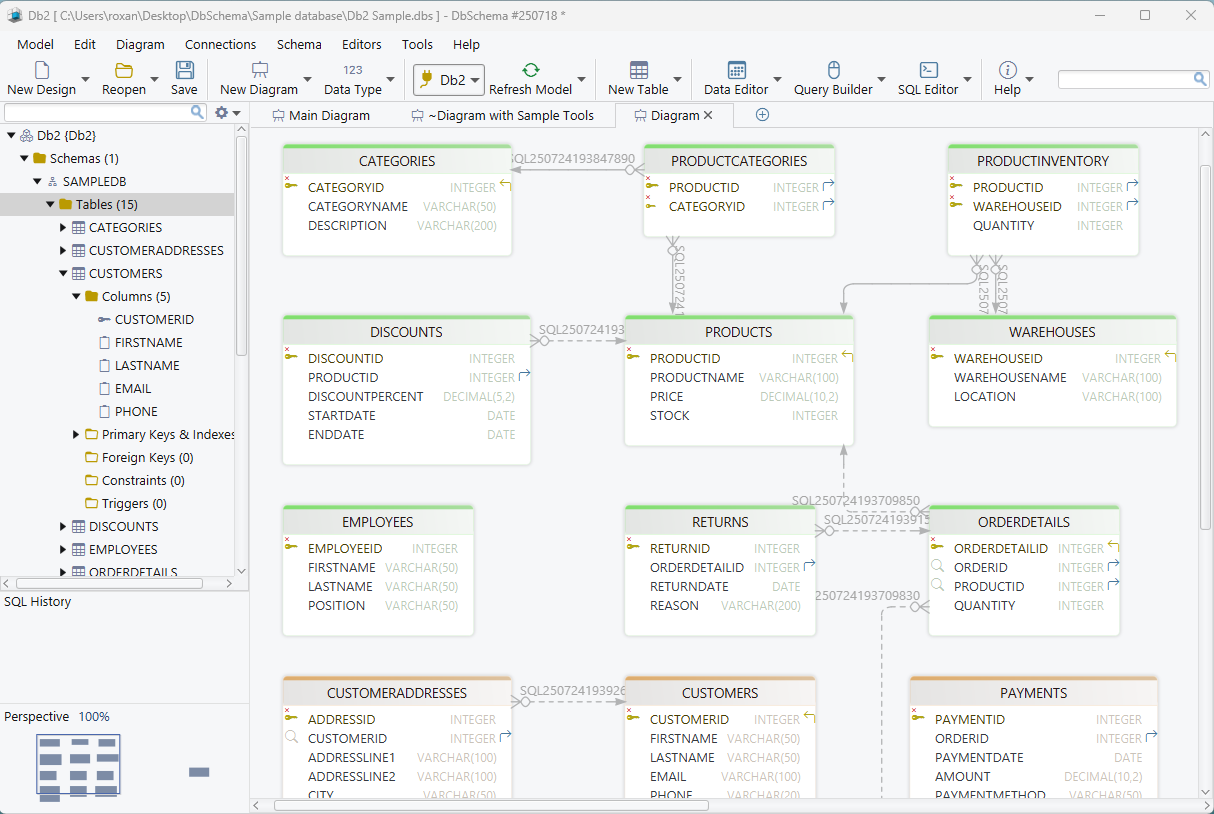This screenshot has height=814, width=1214.
Task: Collapse the CUSTOMERS table node
Action: point(63,273)
